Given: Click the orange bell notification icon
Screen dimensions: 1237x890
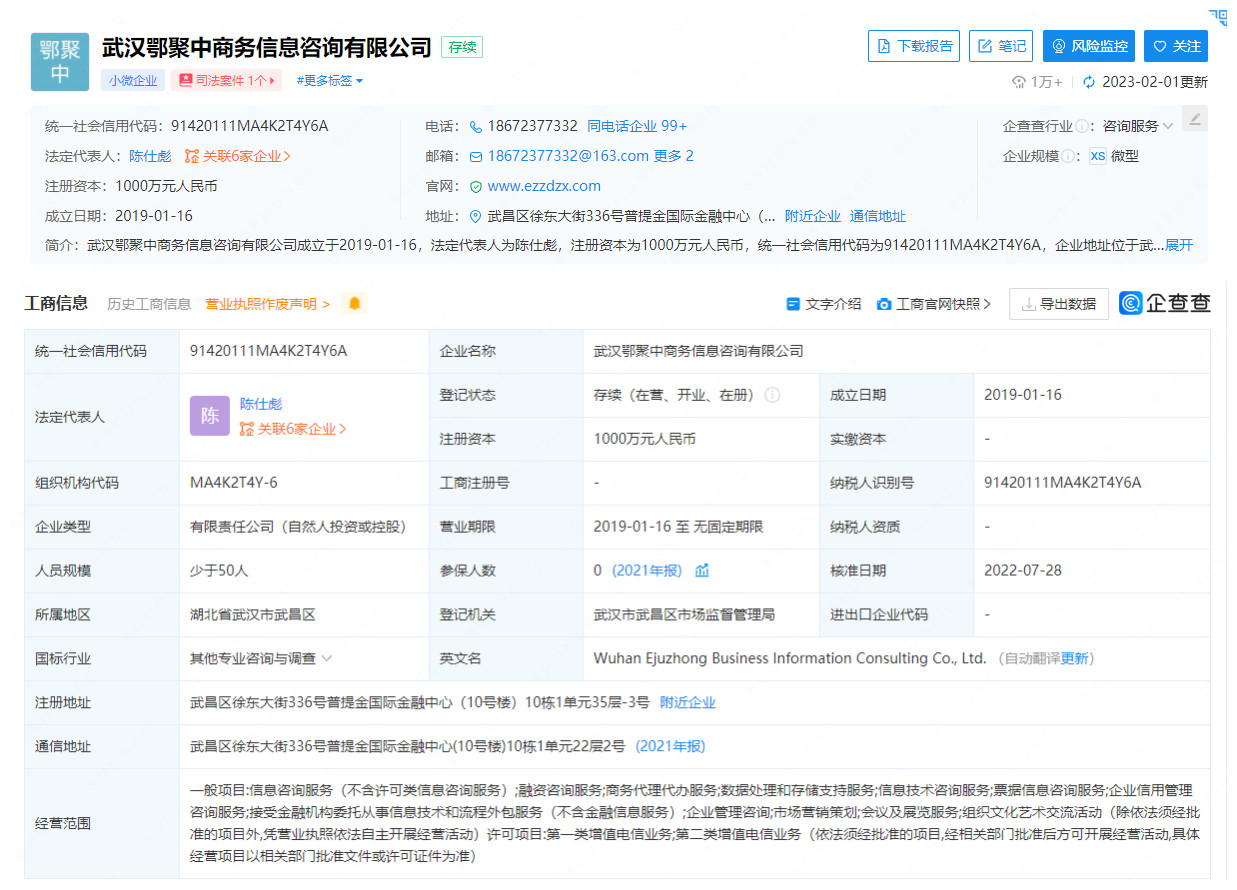Looking at the screenshot, I should coord(354,303).
